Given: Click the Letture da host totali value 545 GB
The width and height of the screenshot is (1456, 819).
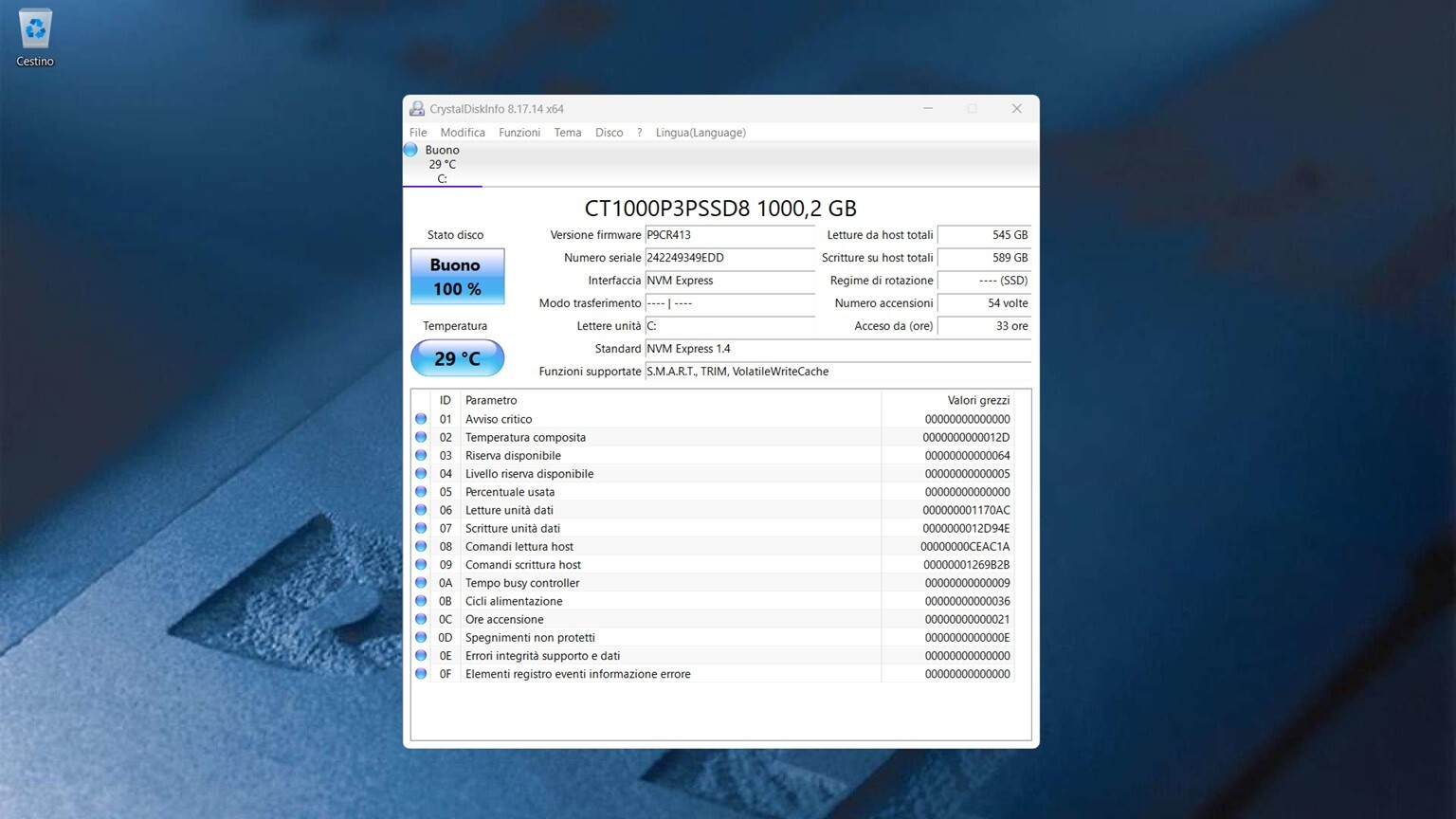Looking at the screenshot, I should tap(984, 235).
